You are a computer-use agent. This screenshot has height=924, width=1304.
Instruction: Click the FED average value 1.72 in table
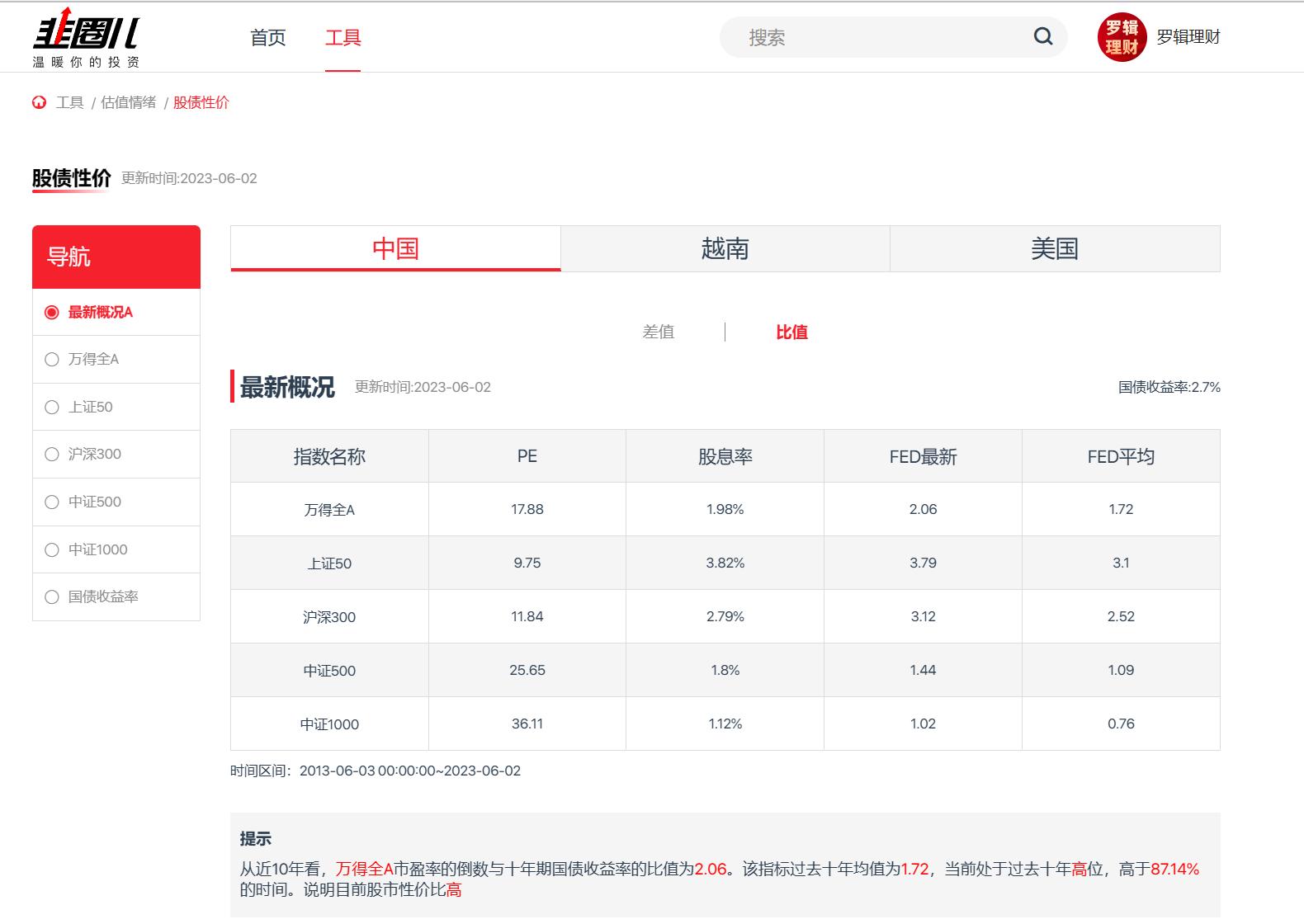click(1121, 509)
